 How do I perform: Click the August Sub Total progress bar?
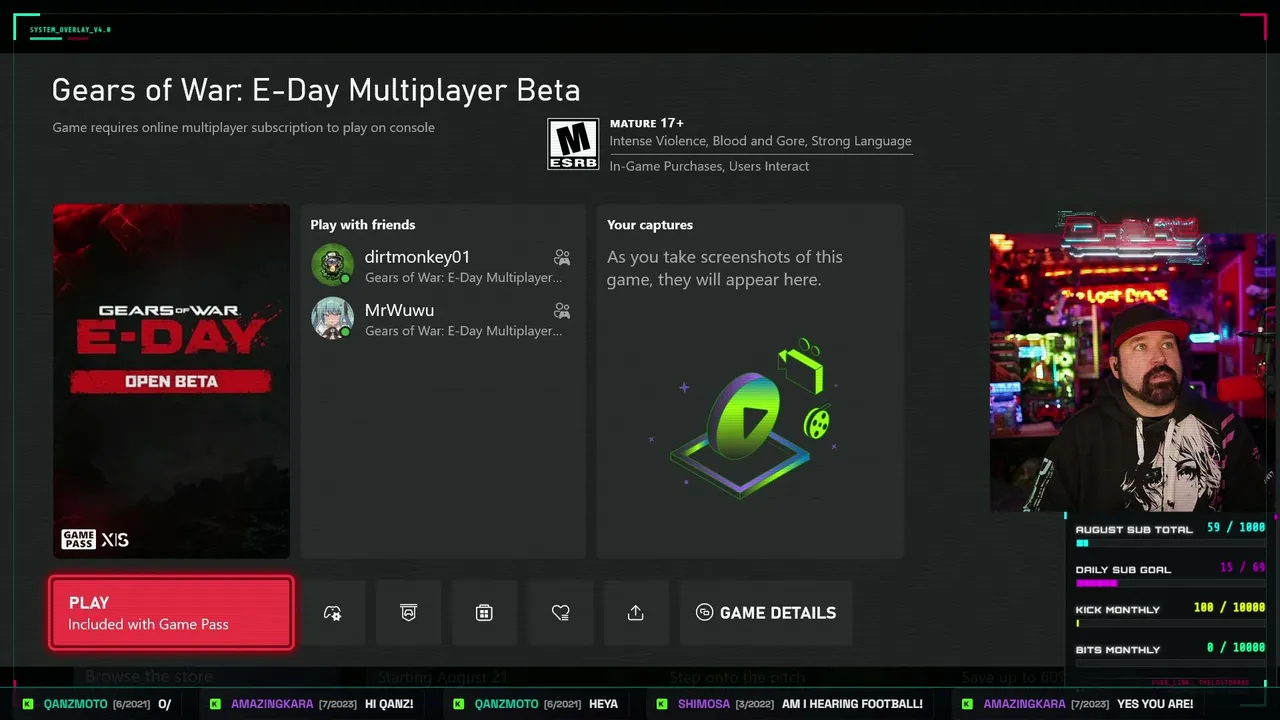pyautogui.click(x=1170, y=543)
